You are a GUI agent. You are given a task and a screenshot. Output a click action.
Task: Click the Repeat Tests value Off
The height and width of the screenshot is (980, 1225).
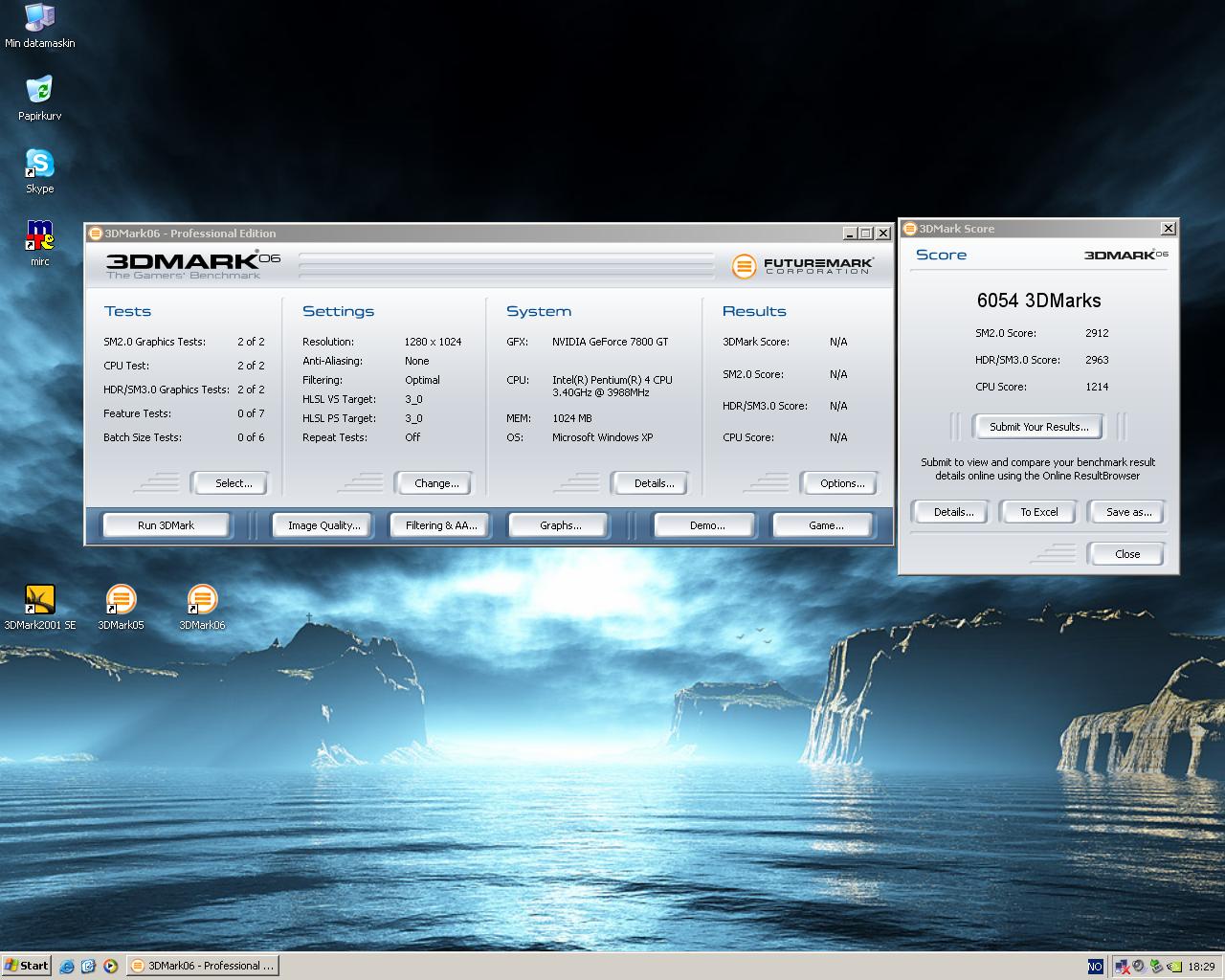point(412,437)
